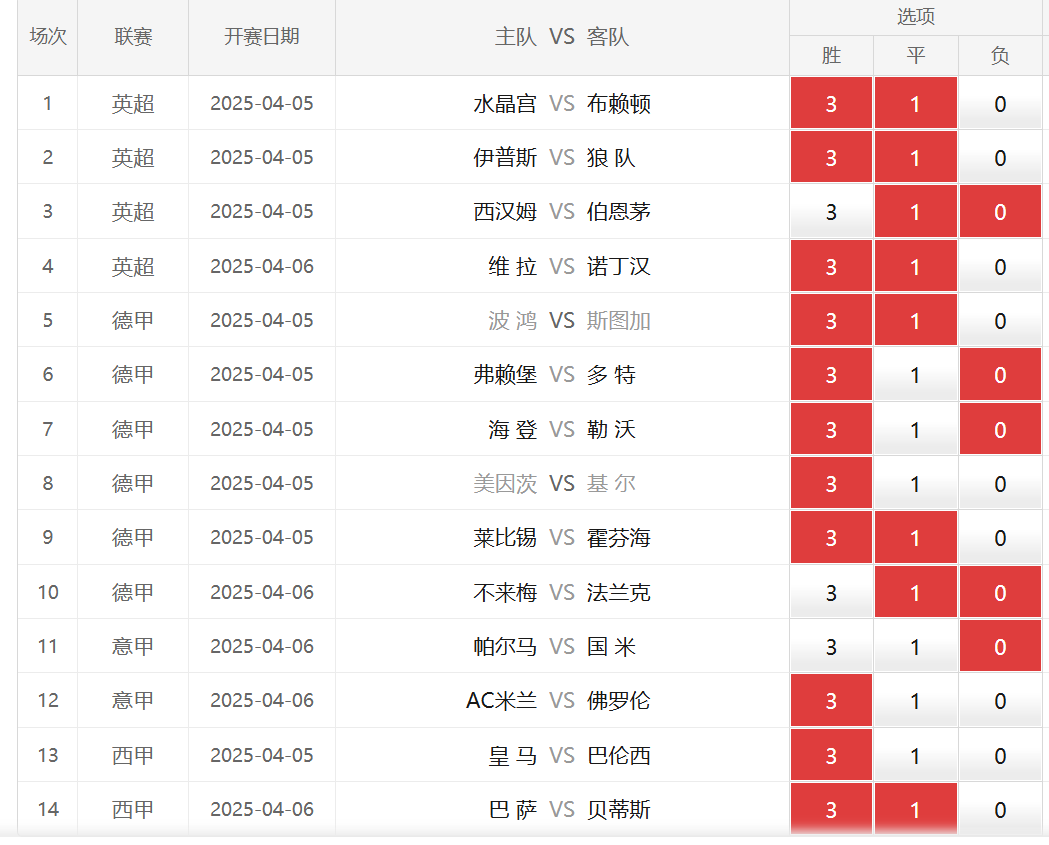Deselect 平 (1) for 西汉姆 VS 伯恩茅
The width and height of the screenshot is (1049, 845).
pos(915,211)
